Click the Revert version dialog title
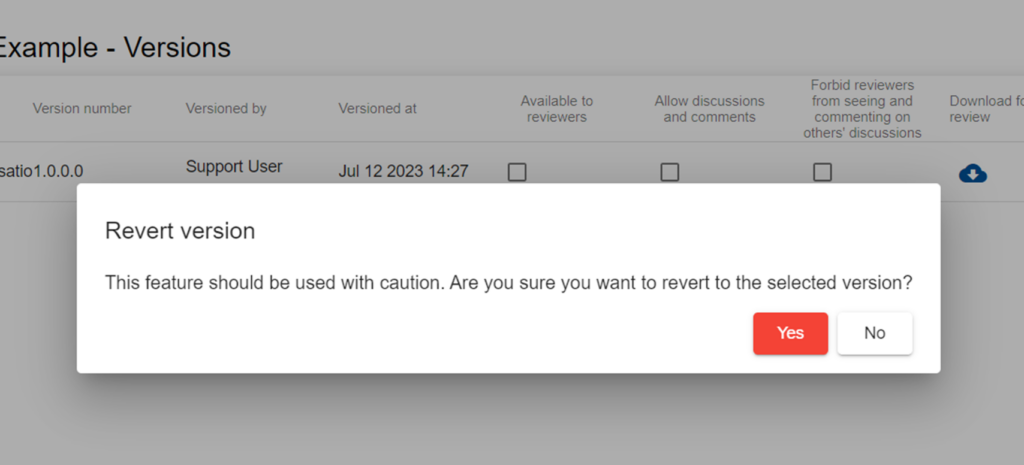 pos(180,231)
